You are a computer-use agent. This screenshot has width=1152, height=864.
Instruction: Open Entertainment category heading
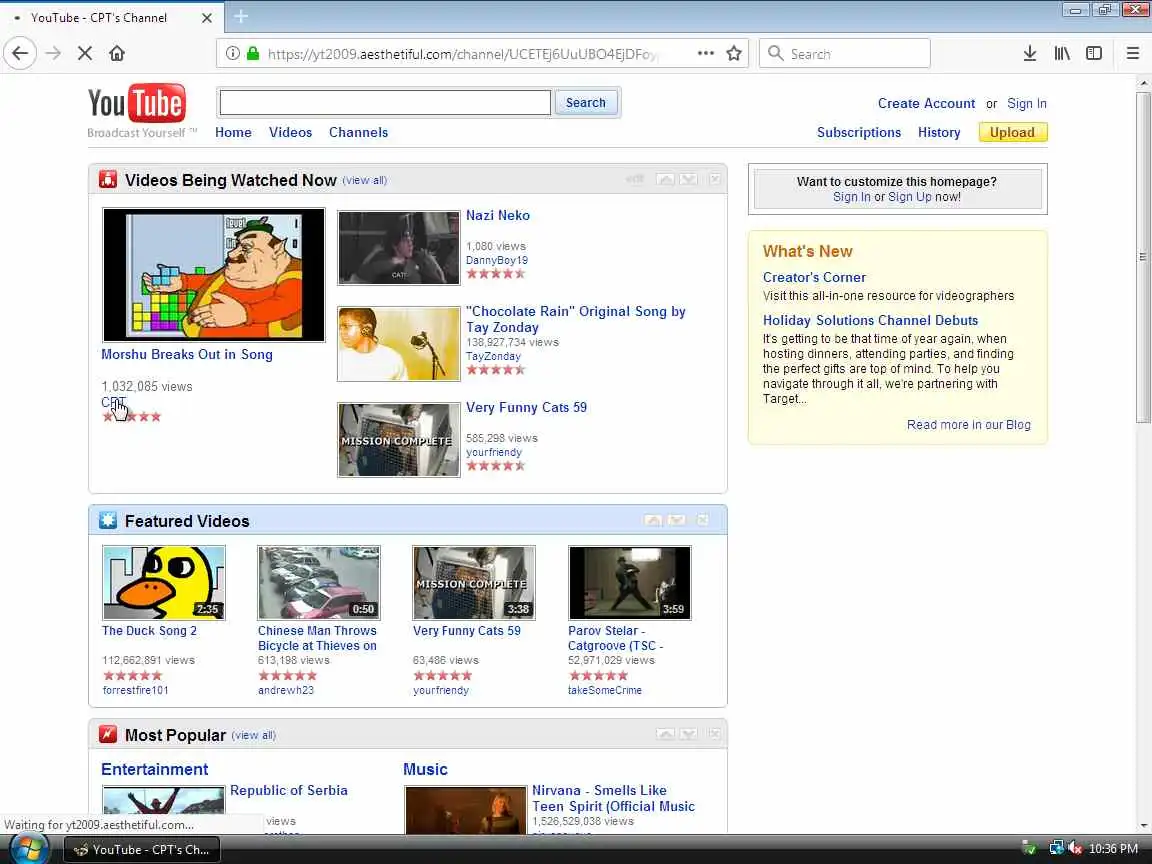click(x=154, y=769)
